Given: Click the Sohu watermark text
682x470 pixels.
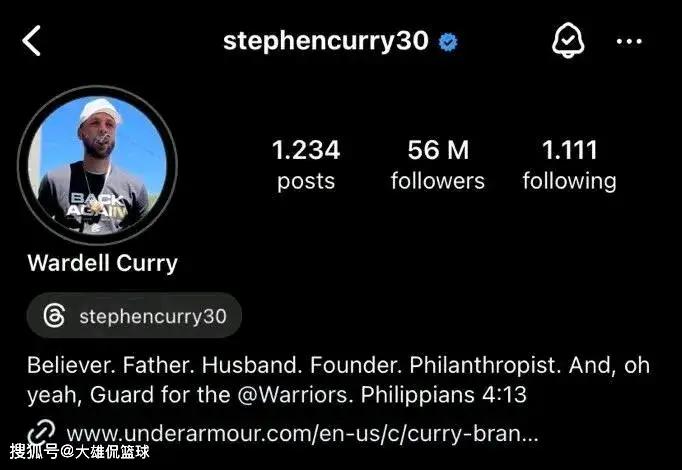Looking at the screenshot, I should pyautogui.click(x=80, y=451).
